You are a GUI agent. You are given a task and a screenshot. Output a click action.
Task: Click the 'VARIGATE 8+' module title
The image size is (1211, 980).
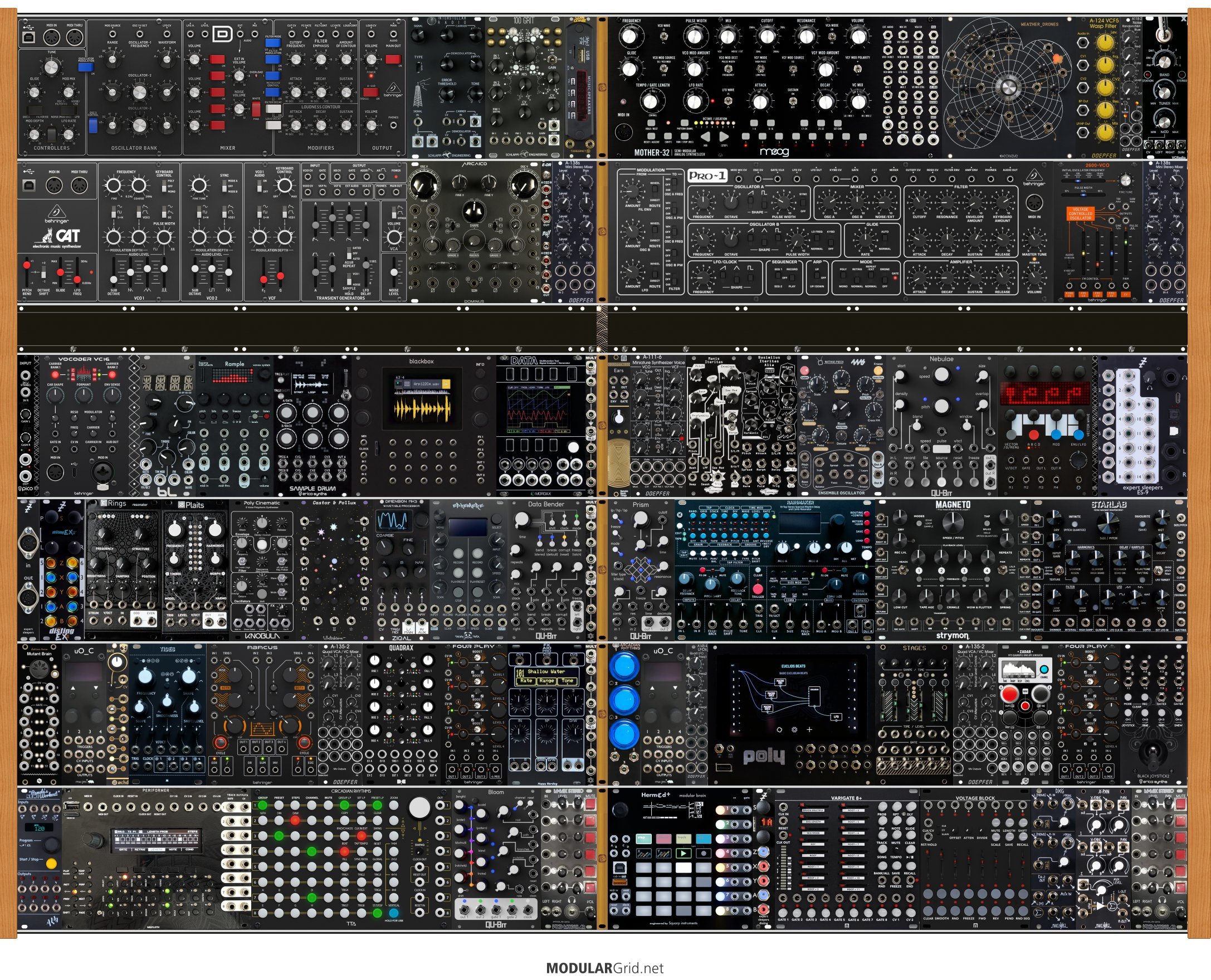[x=847, y=798]
